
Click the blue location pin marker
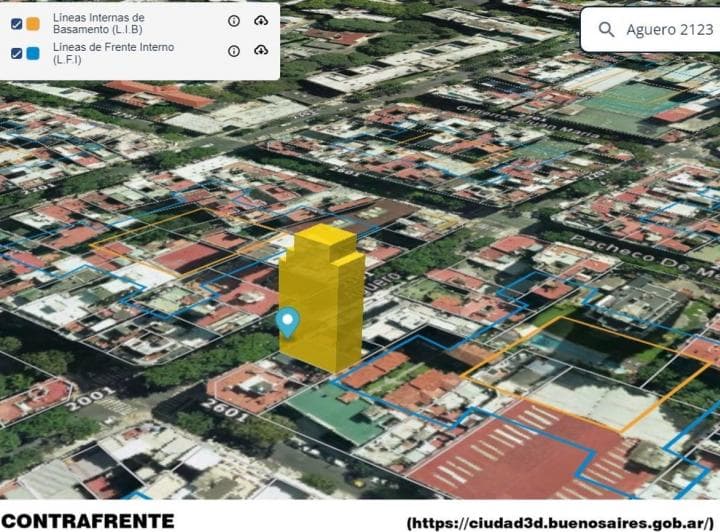[288, 323]
